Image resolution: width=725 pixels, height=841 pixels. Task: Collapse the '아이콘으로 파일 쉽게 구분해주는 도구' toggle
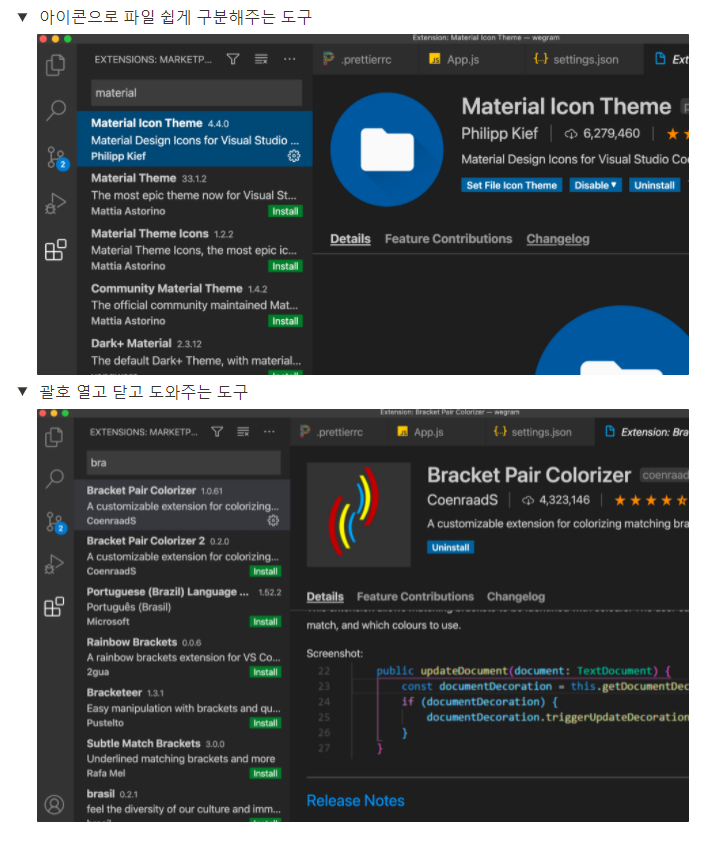coord(23,17)
